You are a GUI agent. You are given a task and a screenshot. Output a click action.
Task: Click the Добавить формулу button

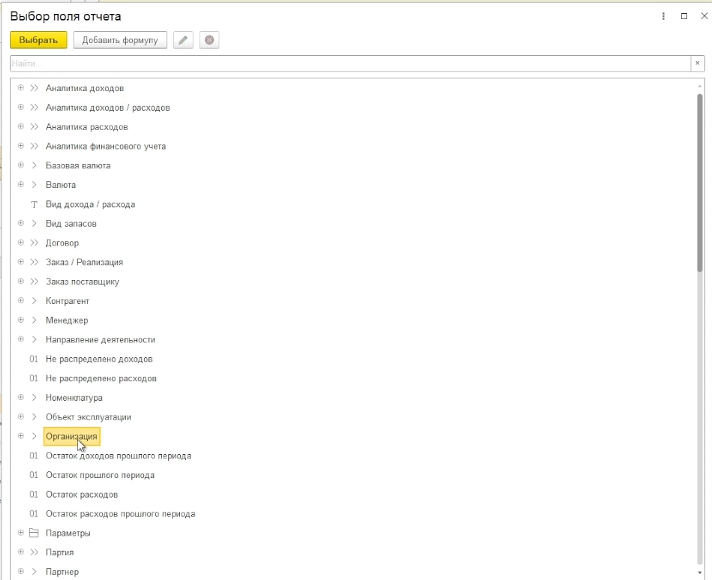(120, 40)
